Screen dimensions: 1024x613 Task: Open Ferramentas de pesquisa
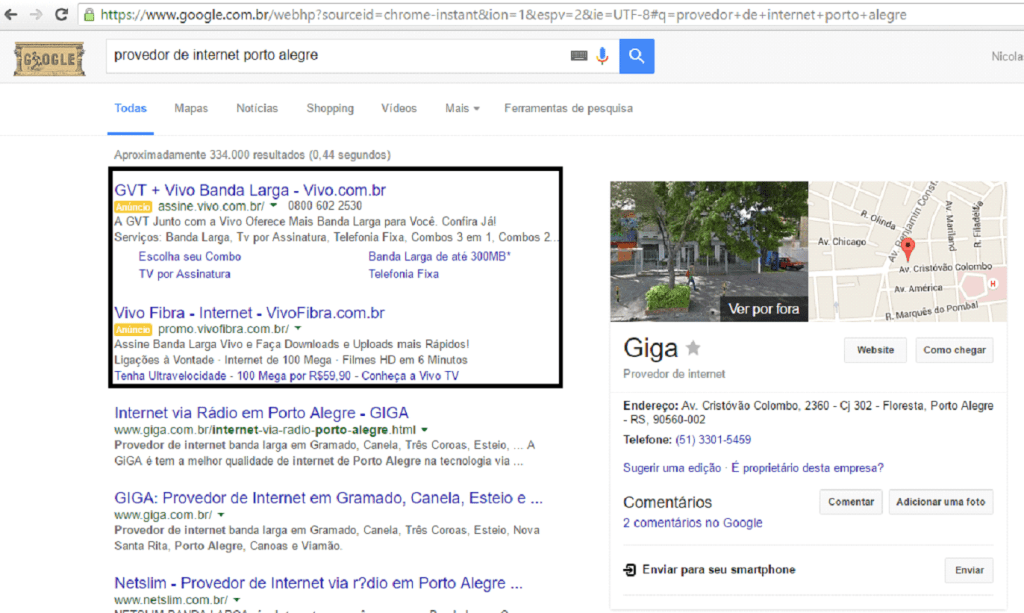[568, 108]
